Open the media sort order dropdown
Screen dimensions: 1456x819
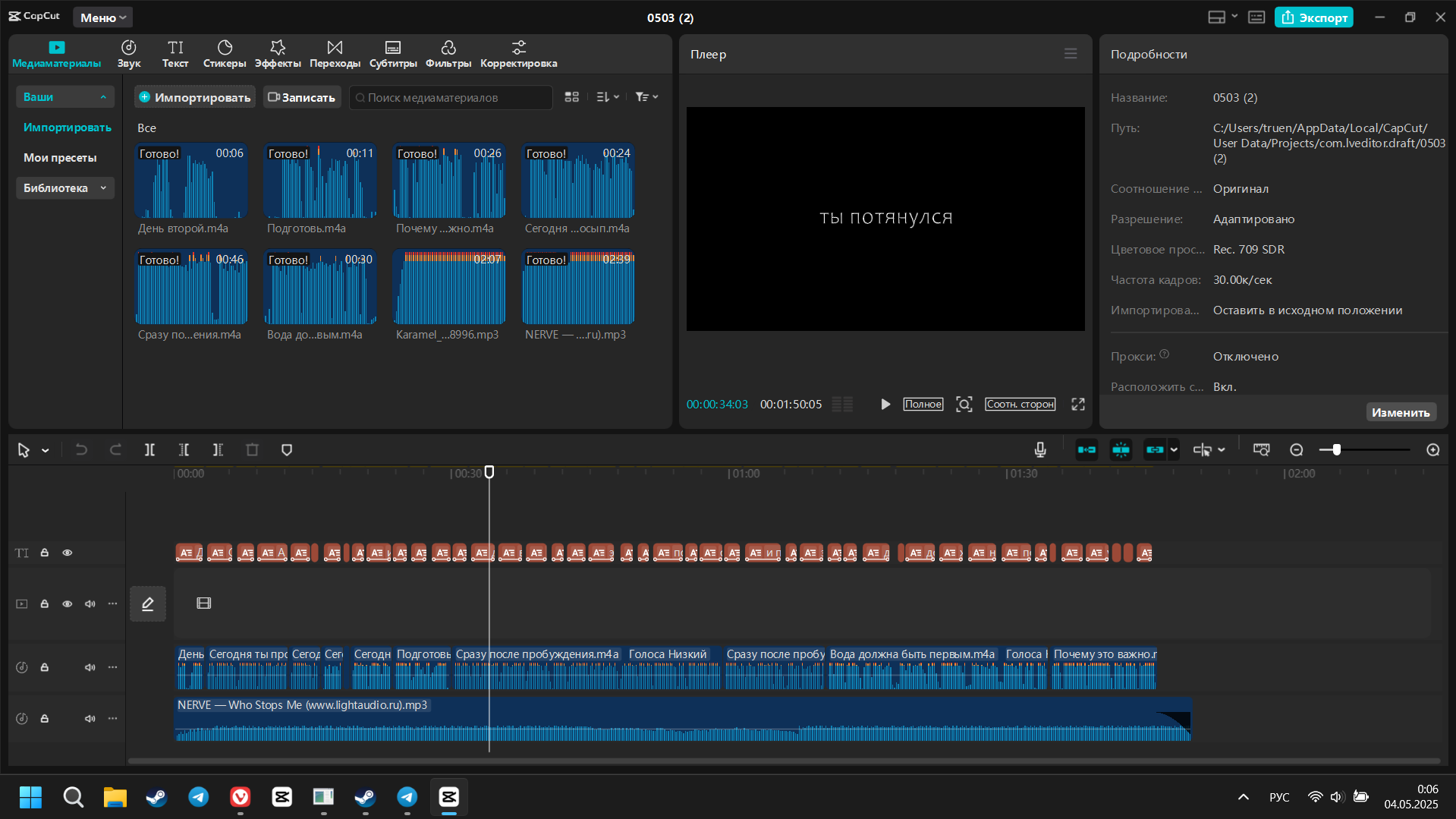coord(608,97)
